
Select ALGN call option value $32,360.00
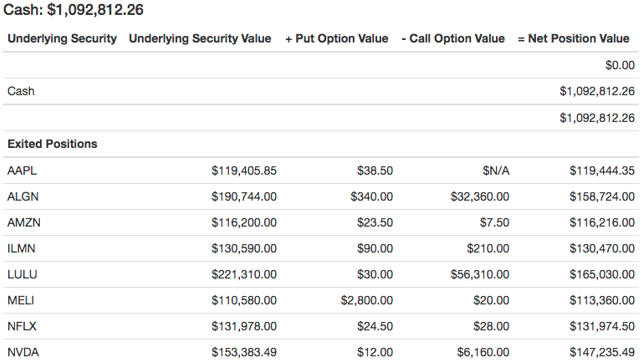(480, 197)
